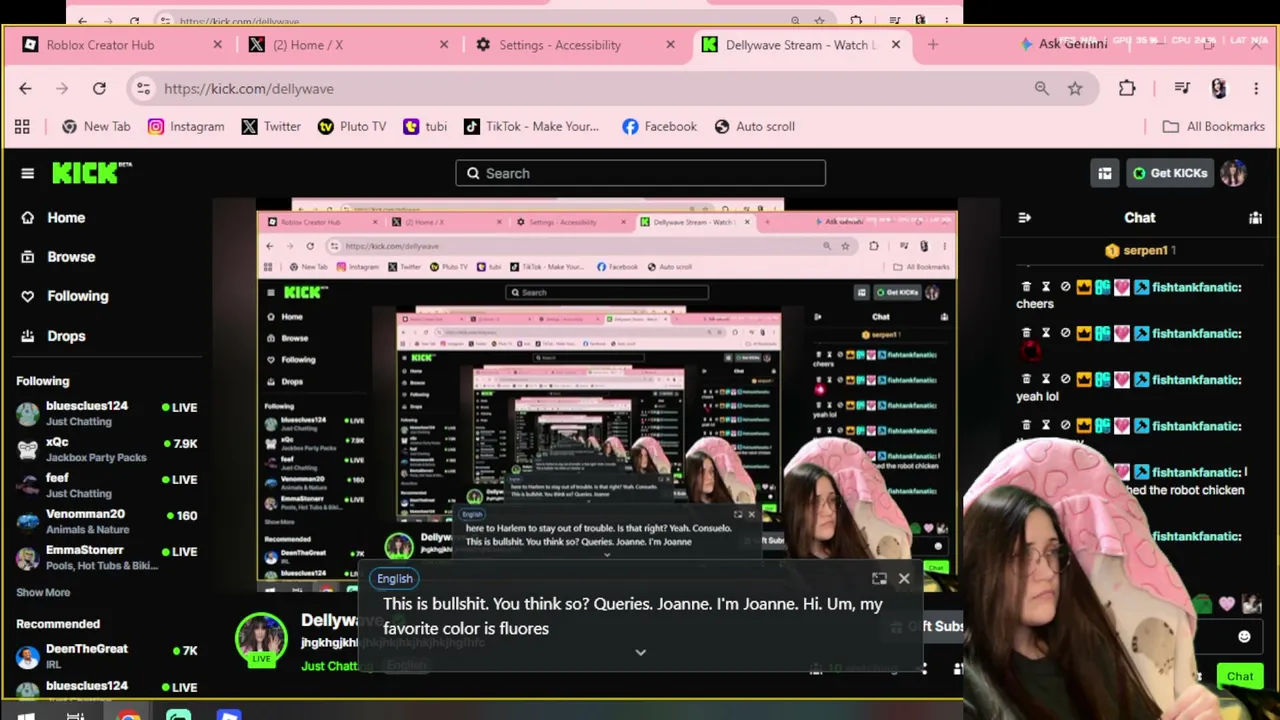Bookmark this page with star

1075,88
